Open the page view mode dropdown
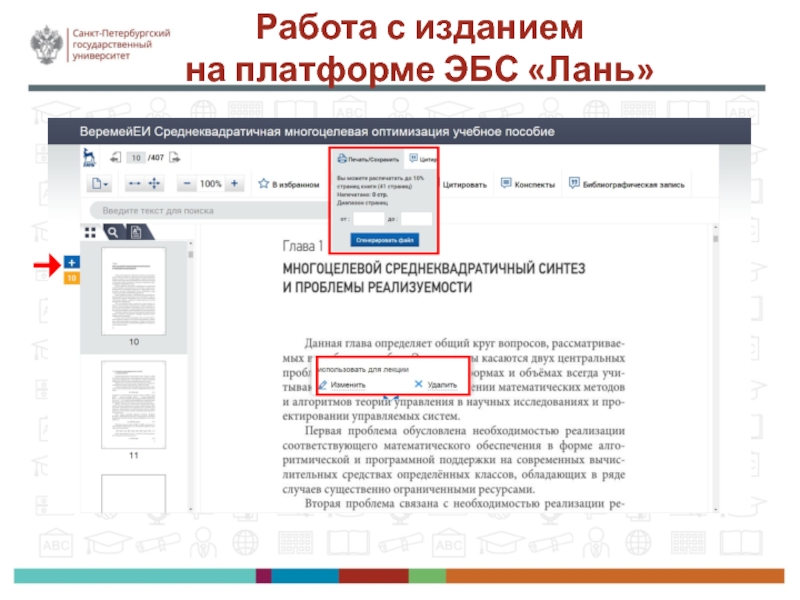 point(99,184)
